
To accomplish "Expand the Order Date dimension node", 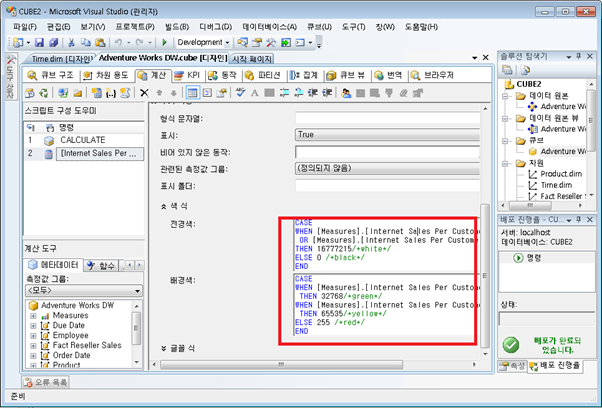I will [33, 356].
